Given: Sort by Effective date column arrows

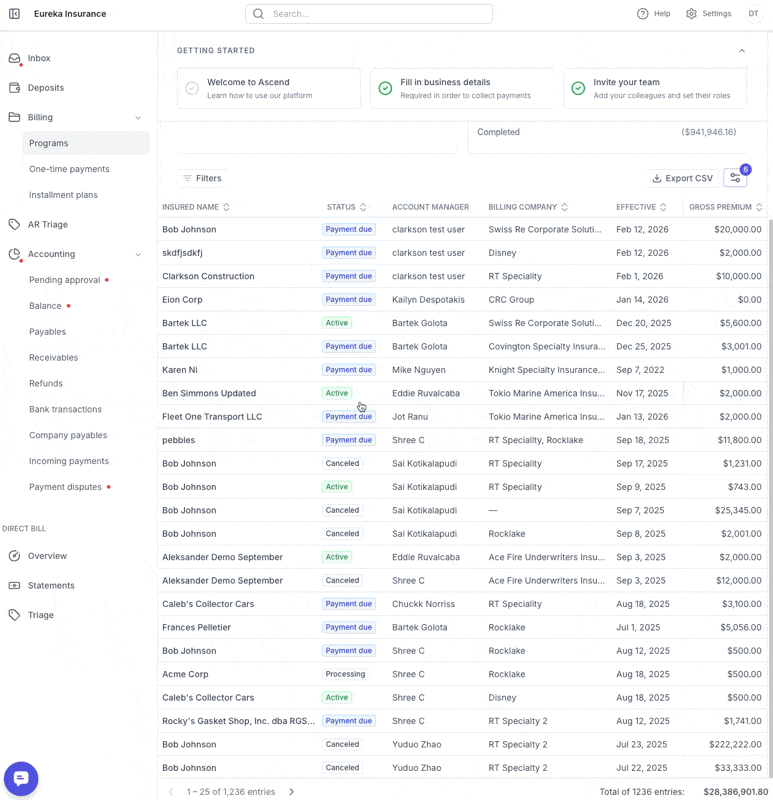Looking at the screenshot, I should pos(663,207).
